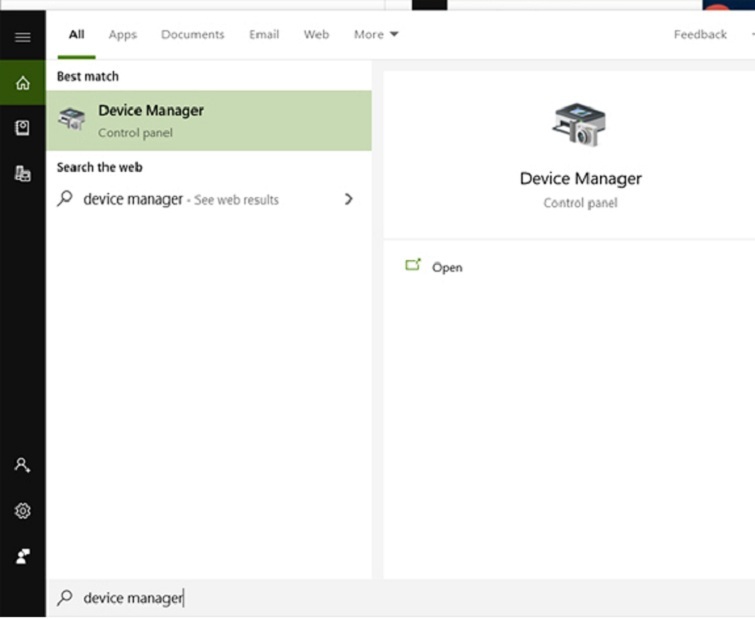
Task: Select Device Manager best match result
Action: pos(208,120)
